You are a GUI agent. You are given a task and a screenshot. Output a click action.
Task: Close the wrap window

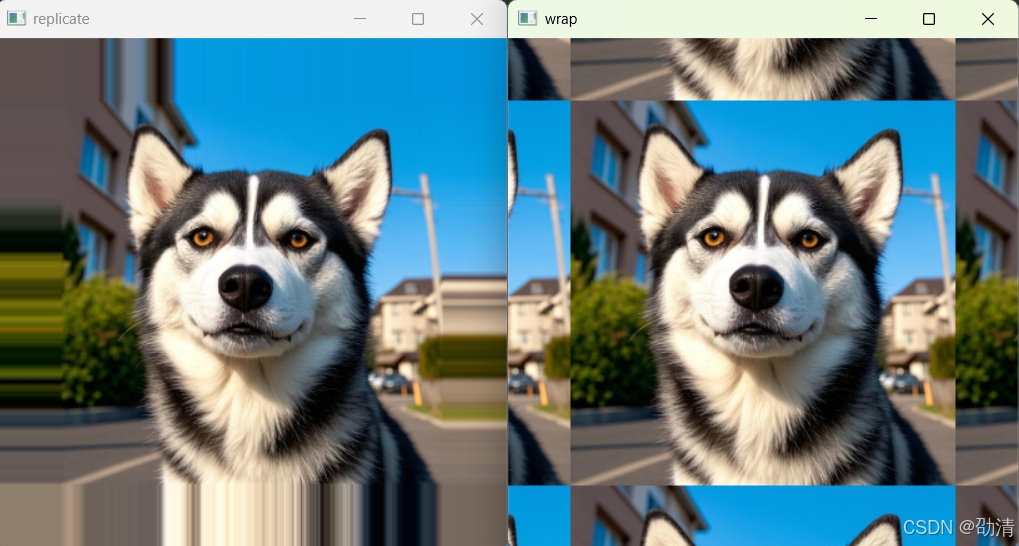coord(988,19)
